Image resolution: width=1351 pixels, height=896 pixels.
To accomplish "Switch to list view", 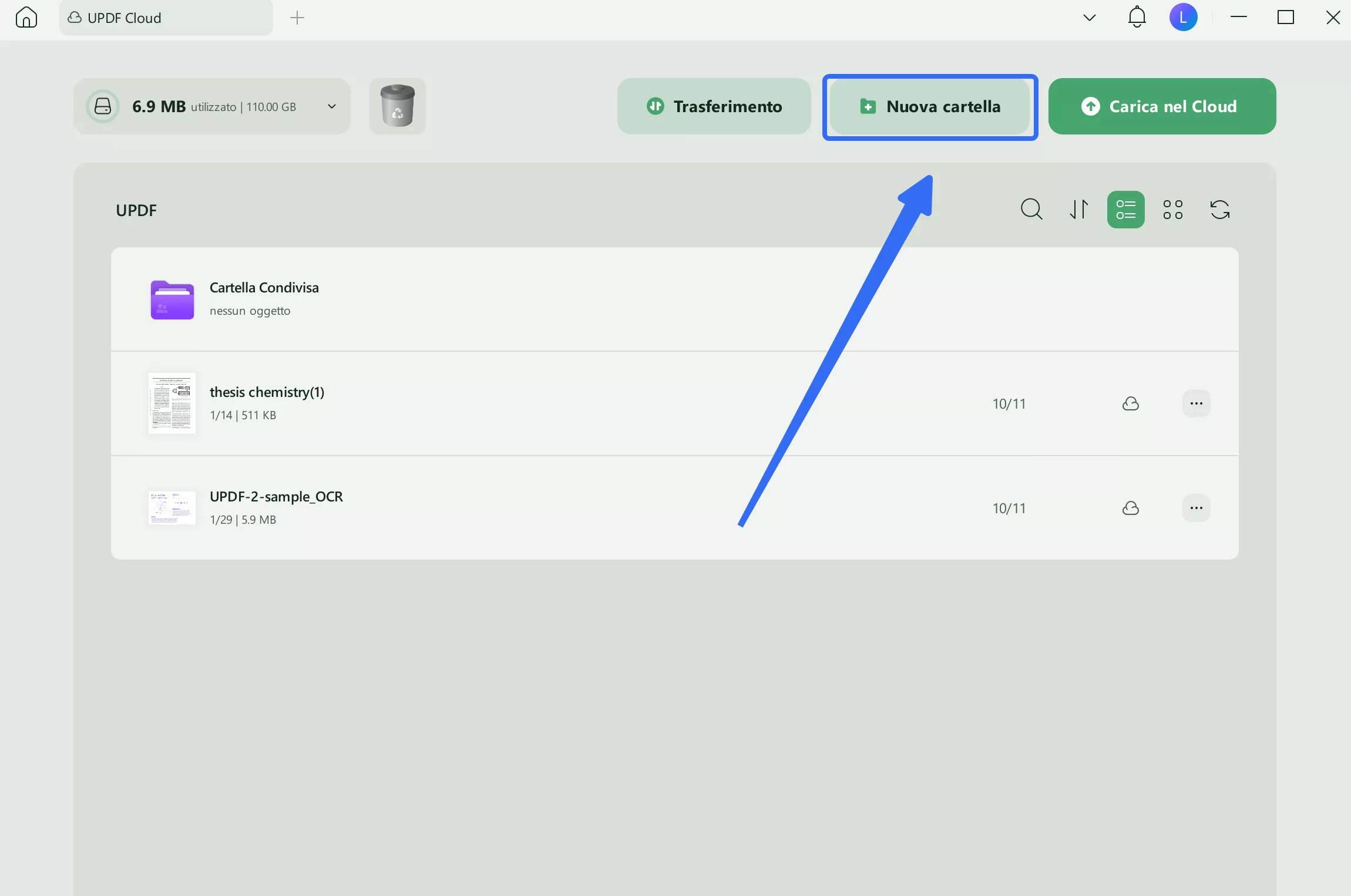I will point(1125,209).
